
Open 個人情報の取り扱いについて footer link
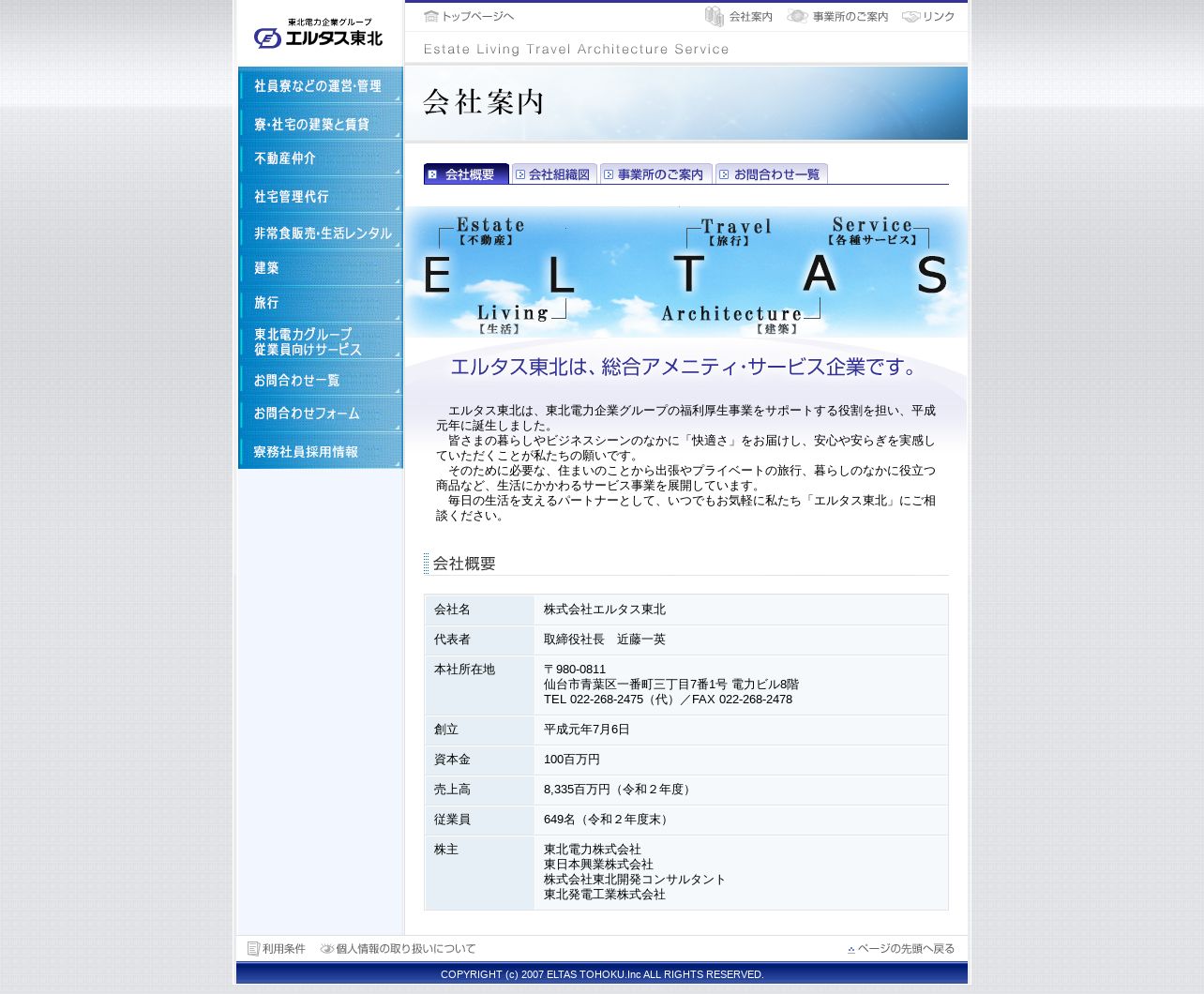point(406,949)
